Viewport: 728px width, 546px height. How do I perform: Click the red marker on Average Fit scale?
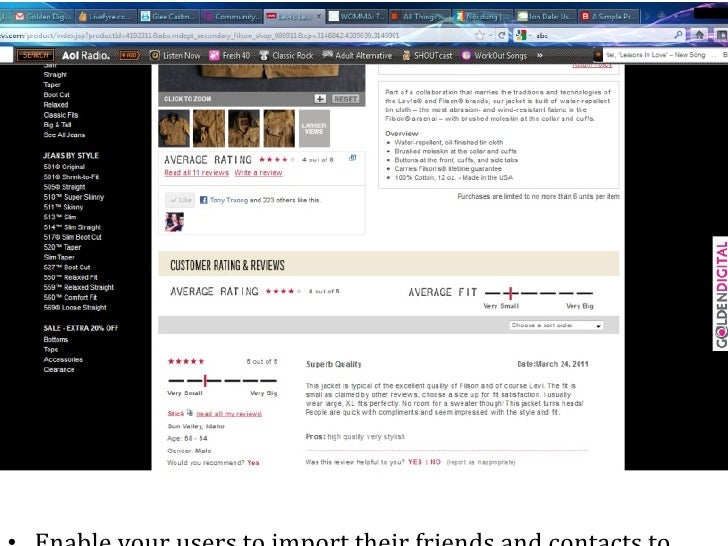511,293
